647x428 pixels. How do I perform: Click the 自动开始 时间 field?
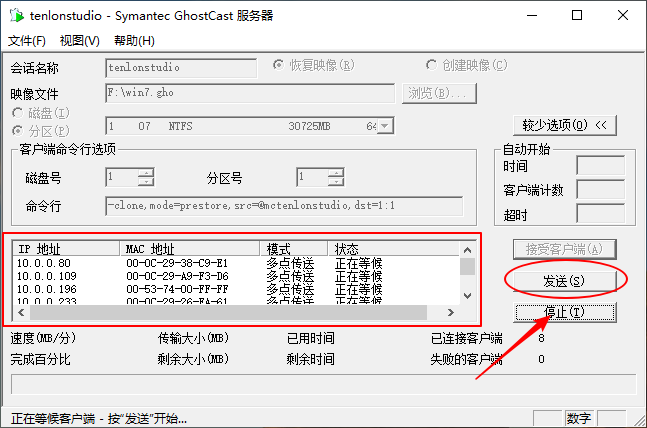tap(600, 166)
